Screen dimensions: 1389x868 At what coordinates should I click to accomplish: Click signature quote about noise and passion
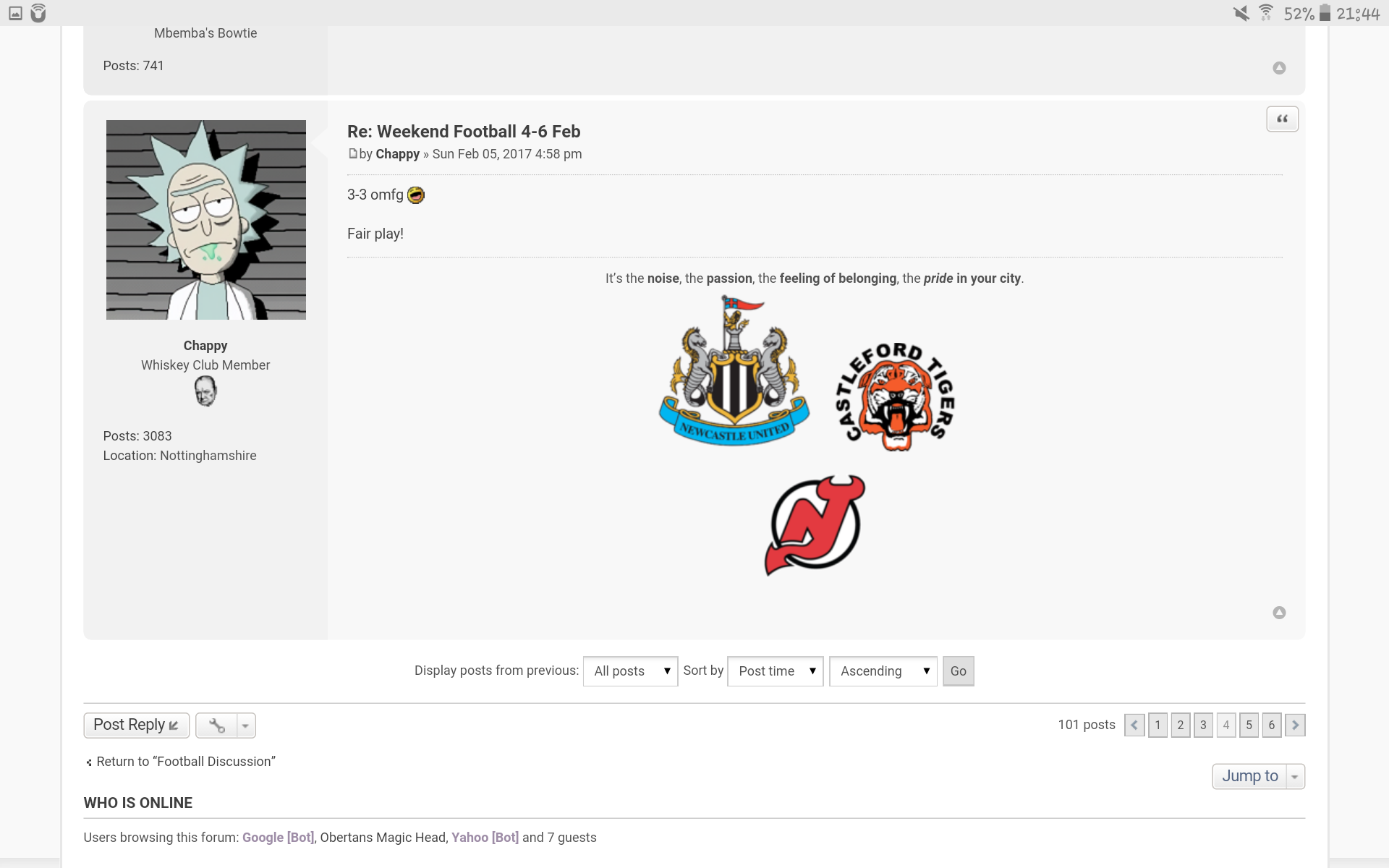tap(815, 278)
